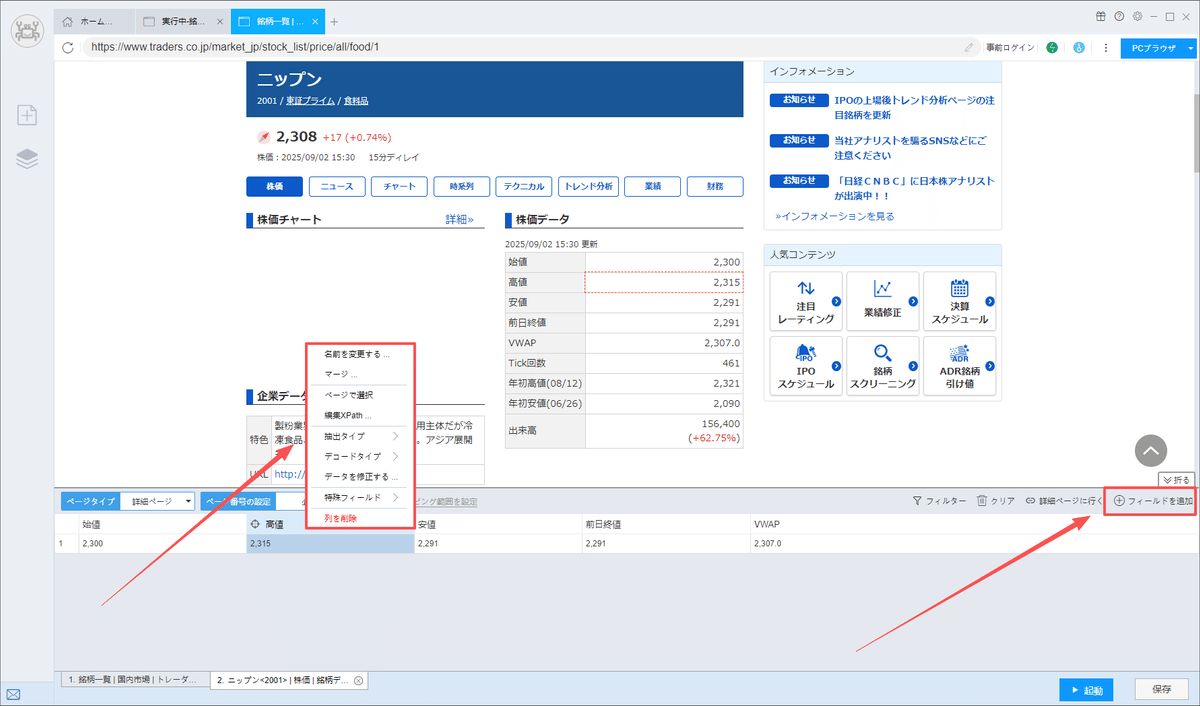1200x706 pixels.
Task: Choose 編集XPath in context menu
Action: click(348, 415)
